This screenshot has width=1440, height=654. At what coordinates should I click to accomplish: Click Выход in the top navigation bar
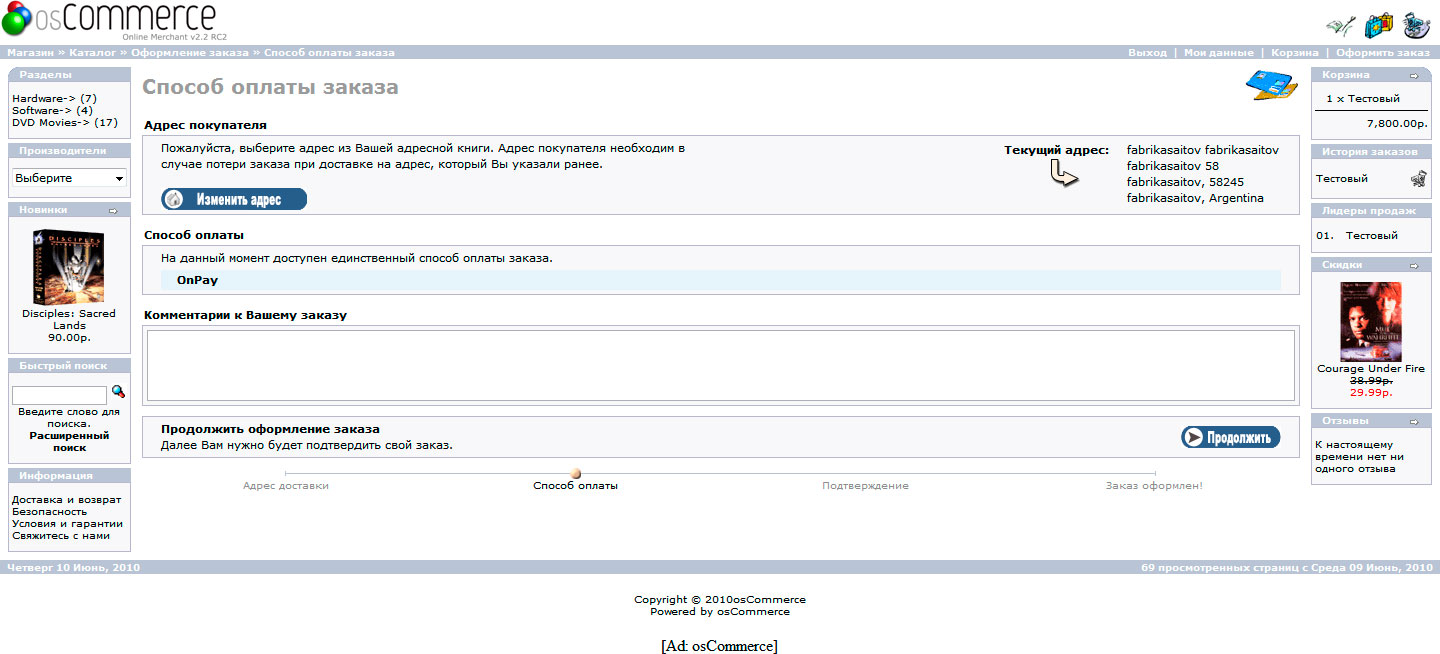1147,52
